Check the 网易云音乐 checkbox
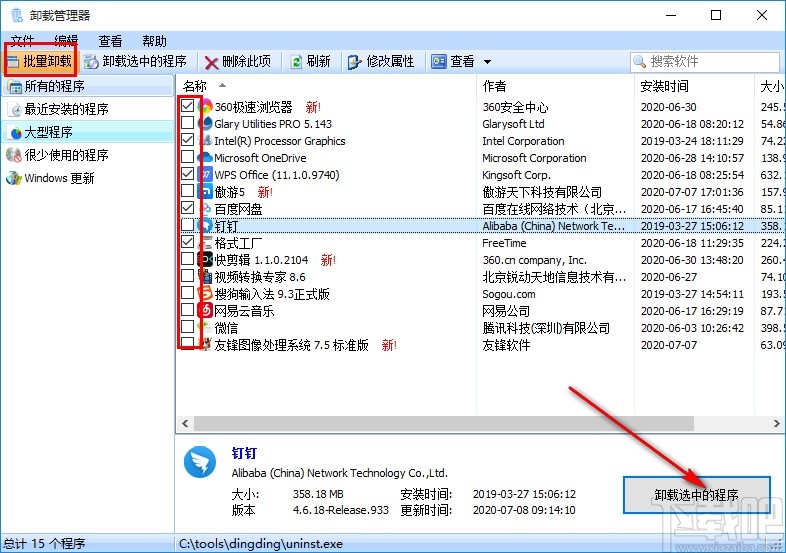The height and width of the screenshot is (553, 786). pos(187,310)
